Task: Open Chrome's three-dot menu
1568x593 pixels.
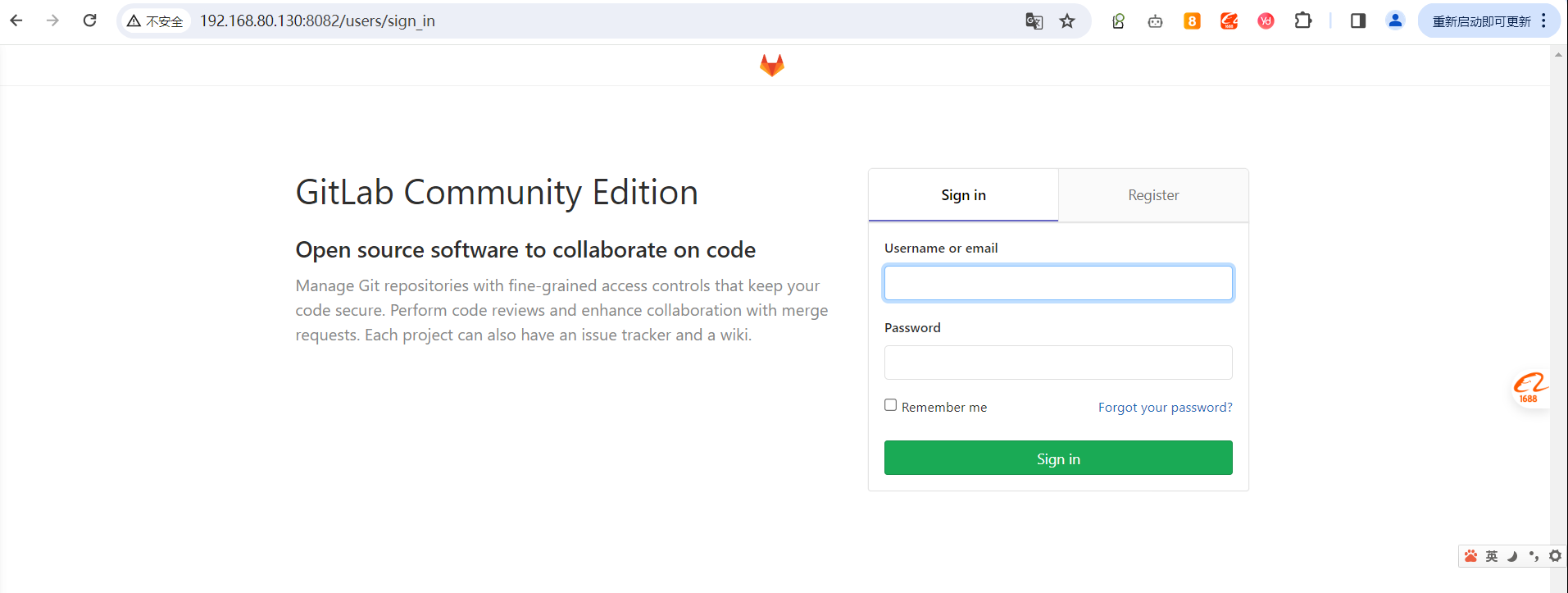Action: (x=1543, y=21)
